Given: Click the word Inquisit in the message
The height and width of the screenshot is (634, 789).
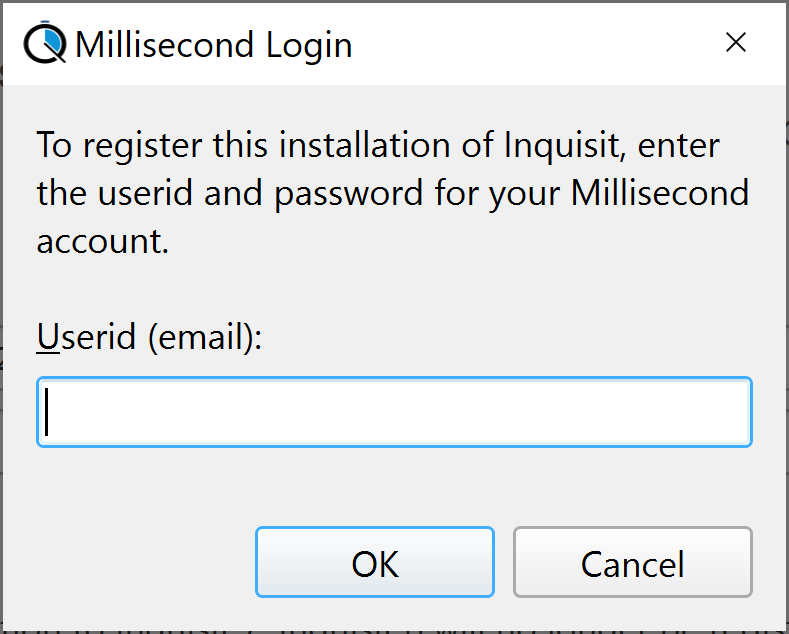Looking at the screenshot, I should (565, 145).
